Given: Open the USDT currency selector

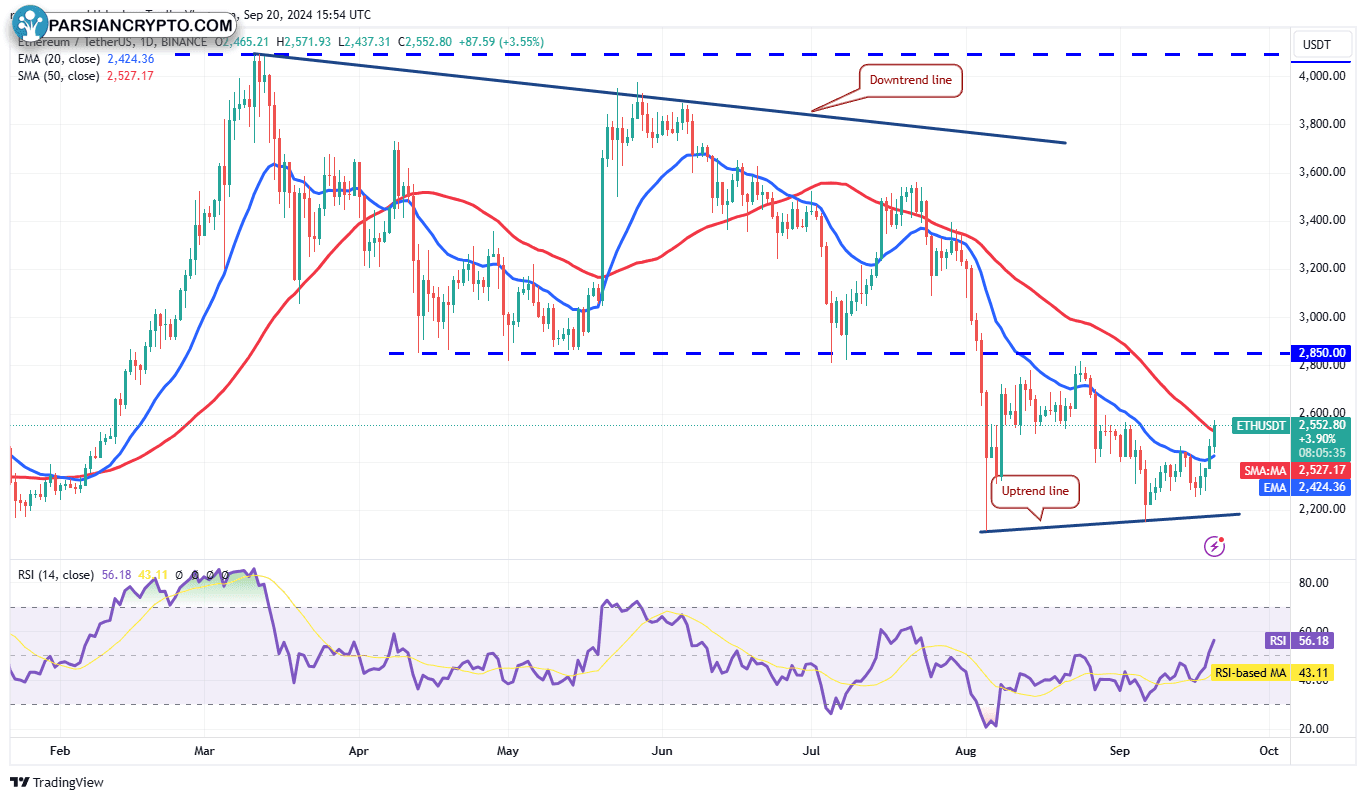Looking at the screenshot, I should (x=1322, y=44).
